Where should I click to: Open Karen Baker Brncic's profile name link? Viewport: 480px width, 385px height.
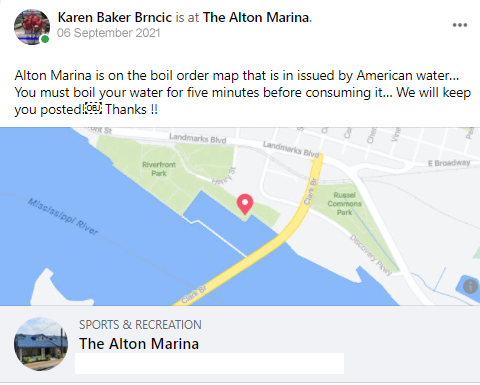click(x=115, y=17)
